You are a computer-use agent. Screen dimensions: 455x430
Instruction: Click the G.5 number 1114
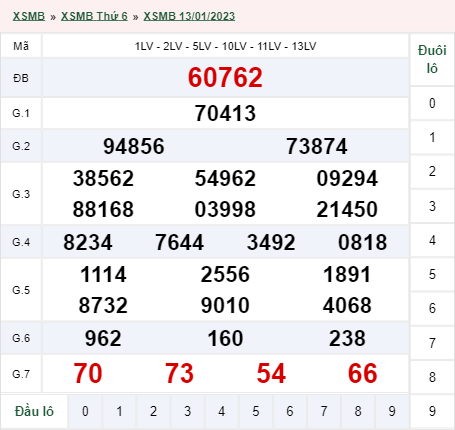click(x=103, y=275)
